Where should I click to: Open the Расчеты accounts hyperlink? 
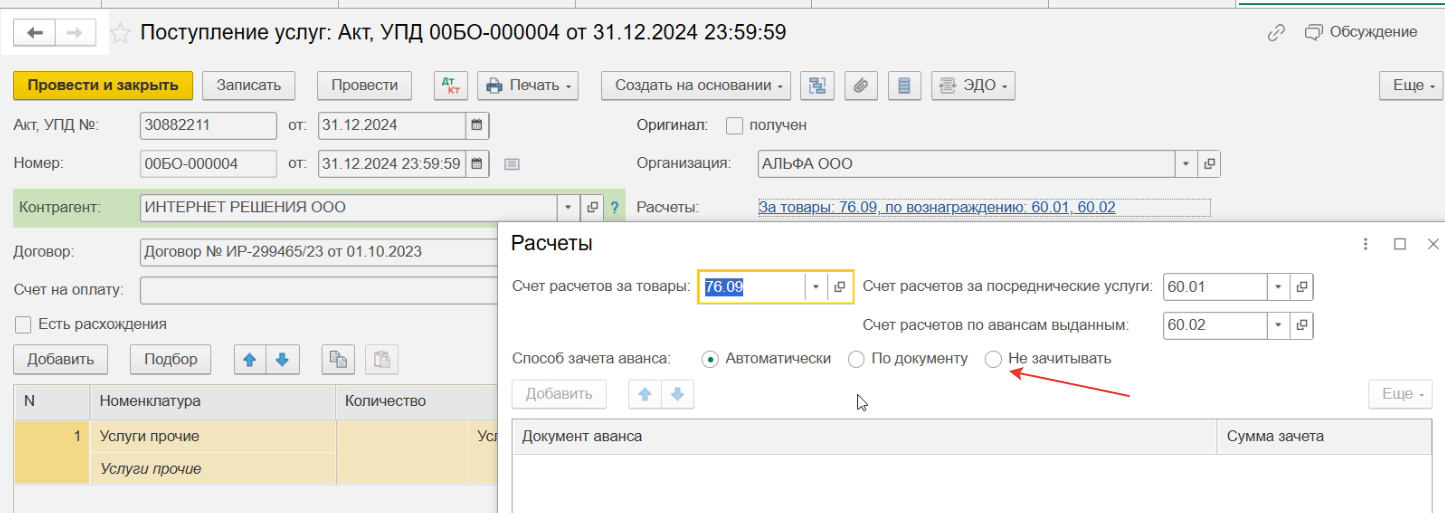pos(936,208)
